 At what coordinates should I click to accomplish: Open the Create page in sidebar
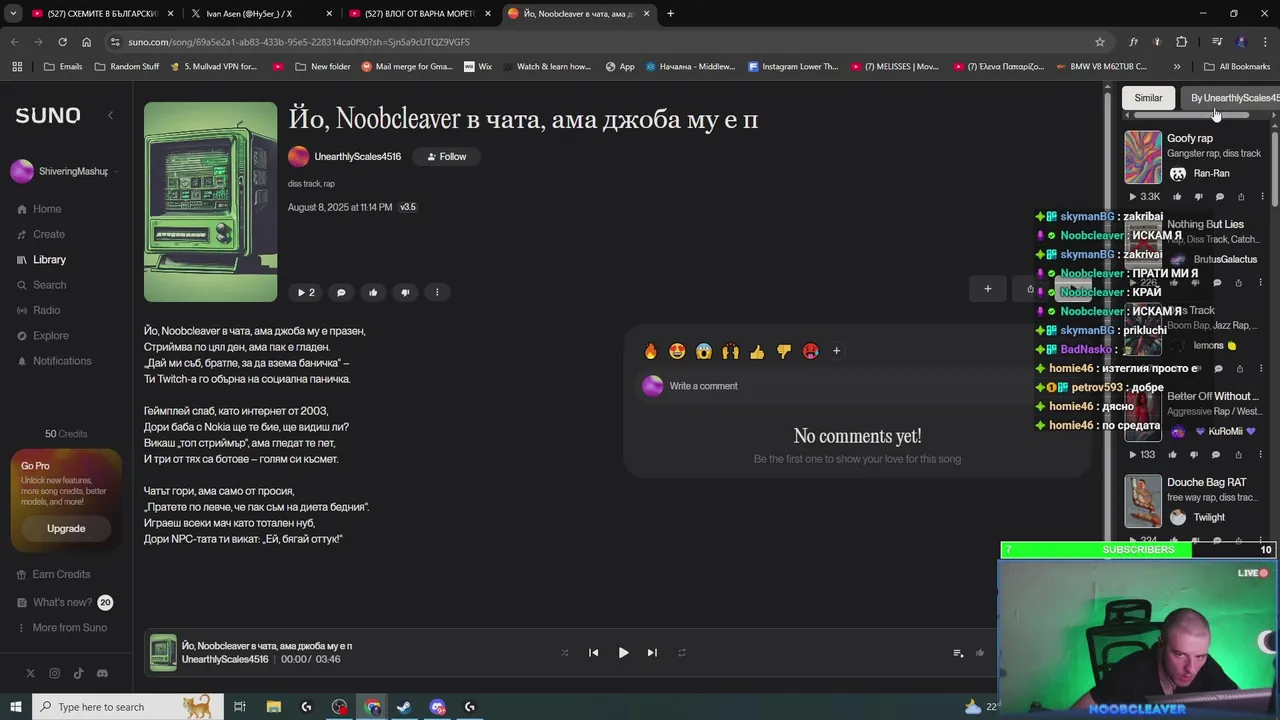point(41,234)
